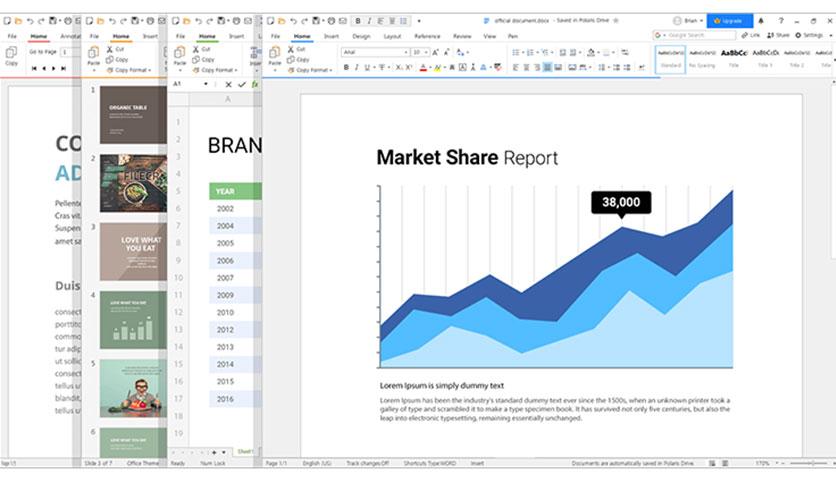
Task: Select the Organic Table slide 1 thumbnail
Action: (133, 115)
